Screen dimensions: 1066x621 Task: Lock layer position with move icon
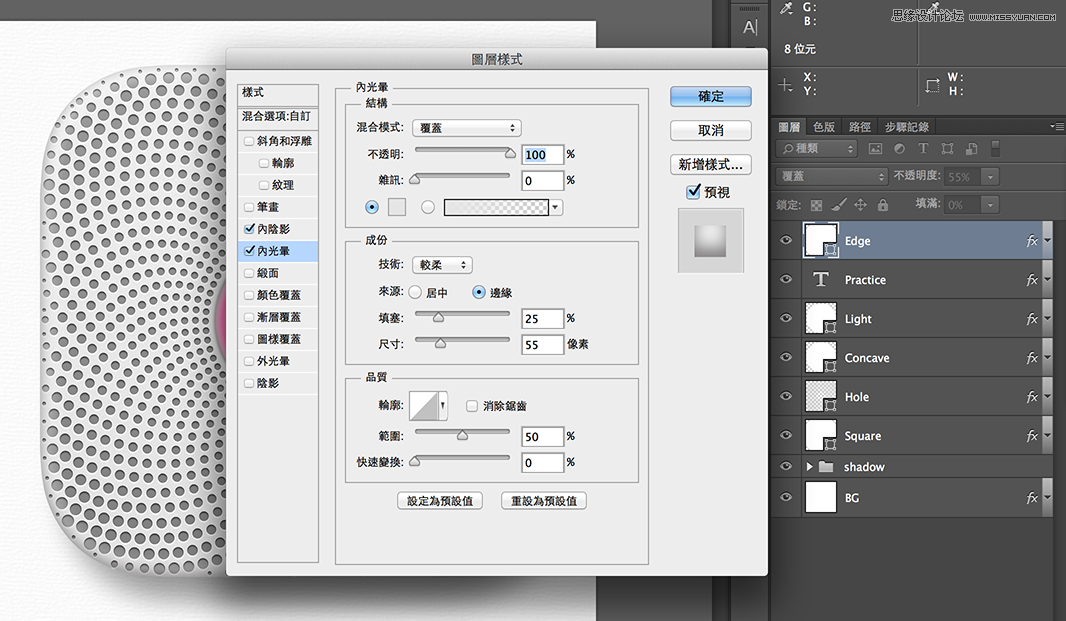pyautogui.click(x=861, y=204)
